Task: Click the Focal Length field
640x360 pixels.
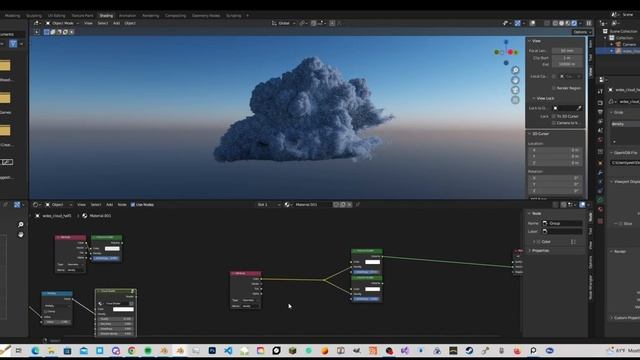Action: click(567, 51)
